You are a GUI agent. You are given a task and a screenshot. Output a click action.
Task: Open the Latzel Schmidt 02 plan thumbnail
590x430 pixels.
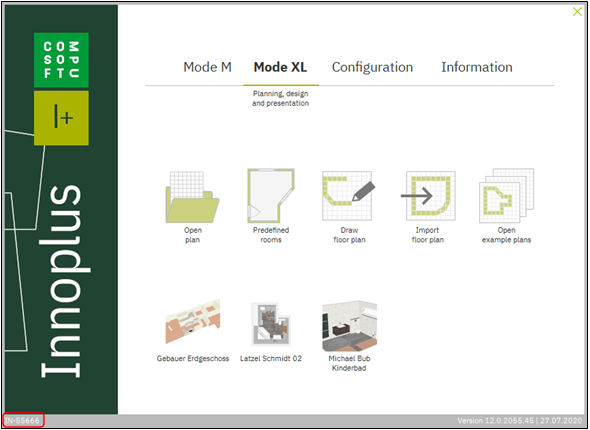tap(271, 324)
